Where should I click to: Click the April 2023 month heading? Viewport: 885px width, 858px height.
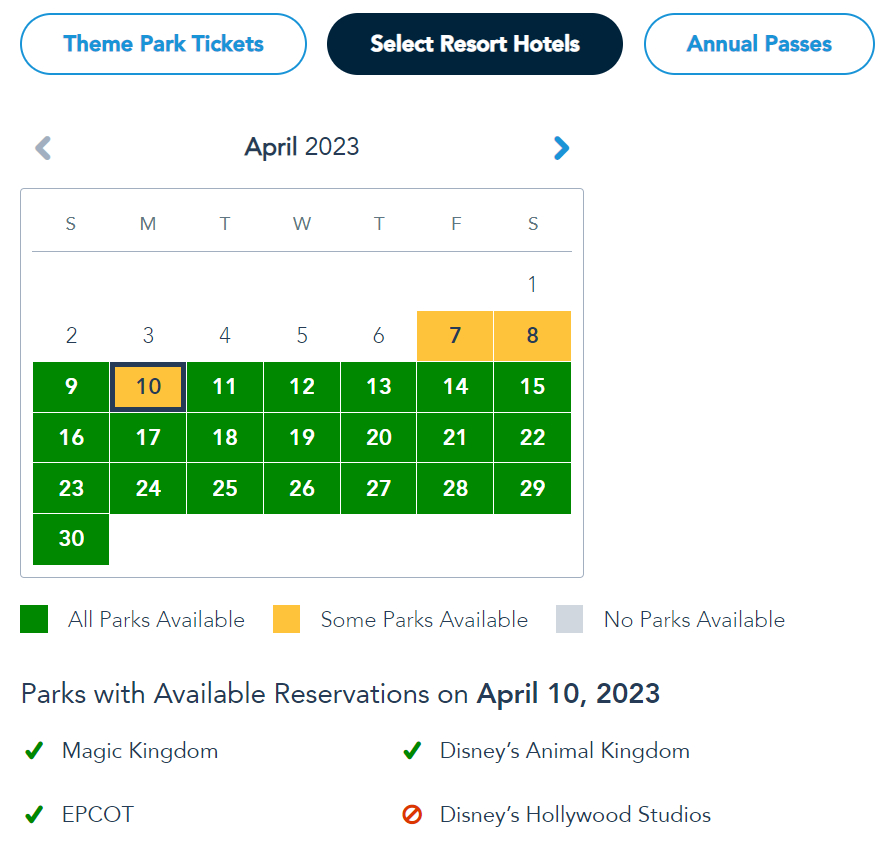[302, 148]
